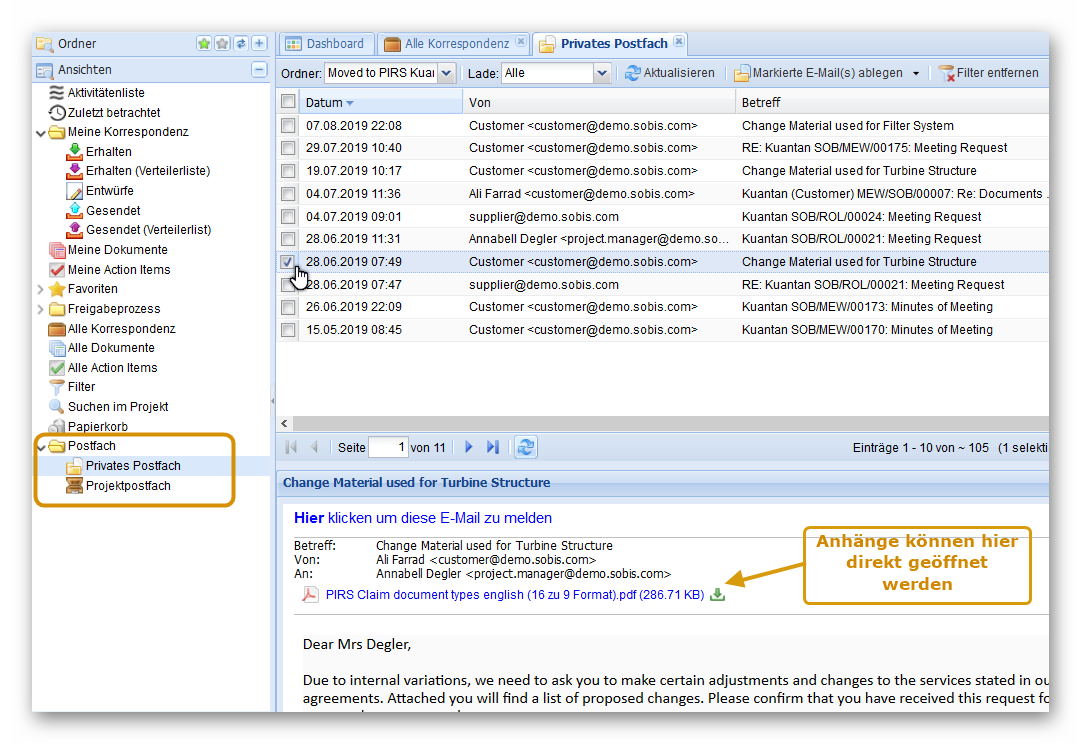Expand the Favoriten tree node
Screen dimensions: 1081x744
click(x=40, y=289)
